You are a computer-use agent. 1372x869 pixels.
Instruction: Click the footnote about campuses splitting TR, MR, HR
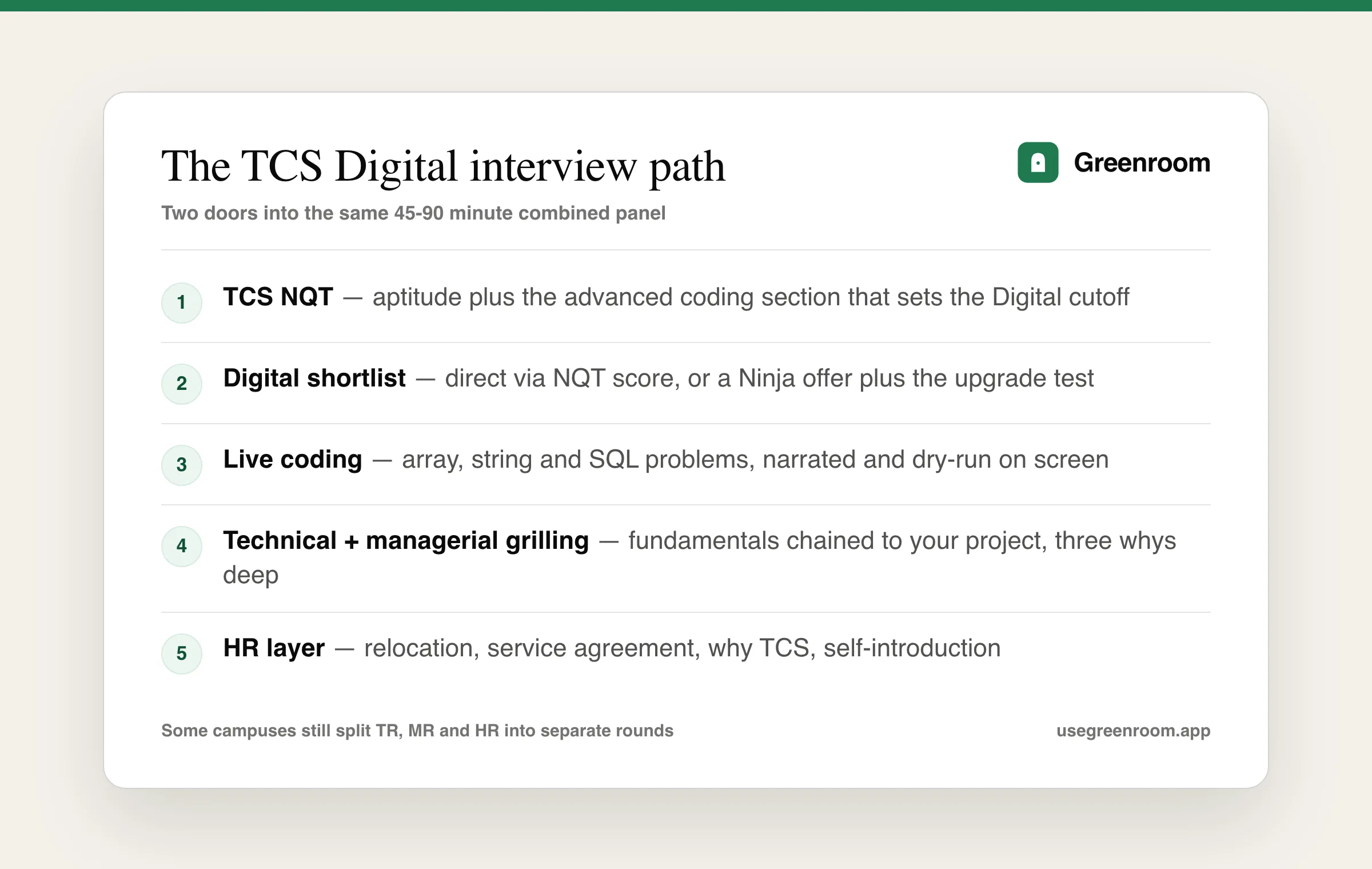pos(417,731)
